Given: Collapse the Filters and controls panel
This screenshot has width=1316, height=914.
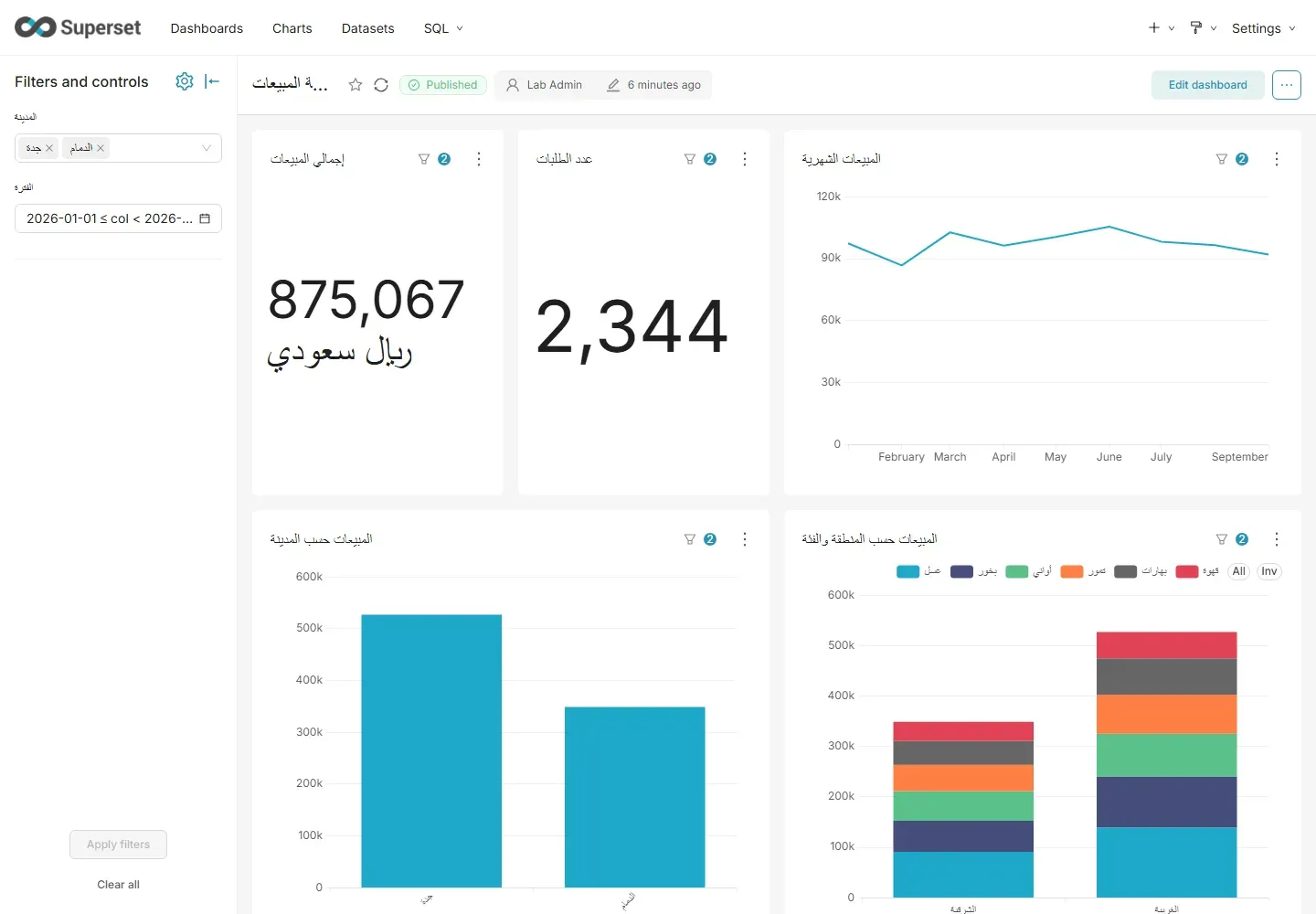Looking at the screenshot, I should (x=212, y=81).
